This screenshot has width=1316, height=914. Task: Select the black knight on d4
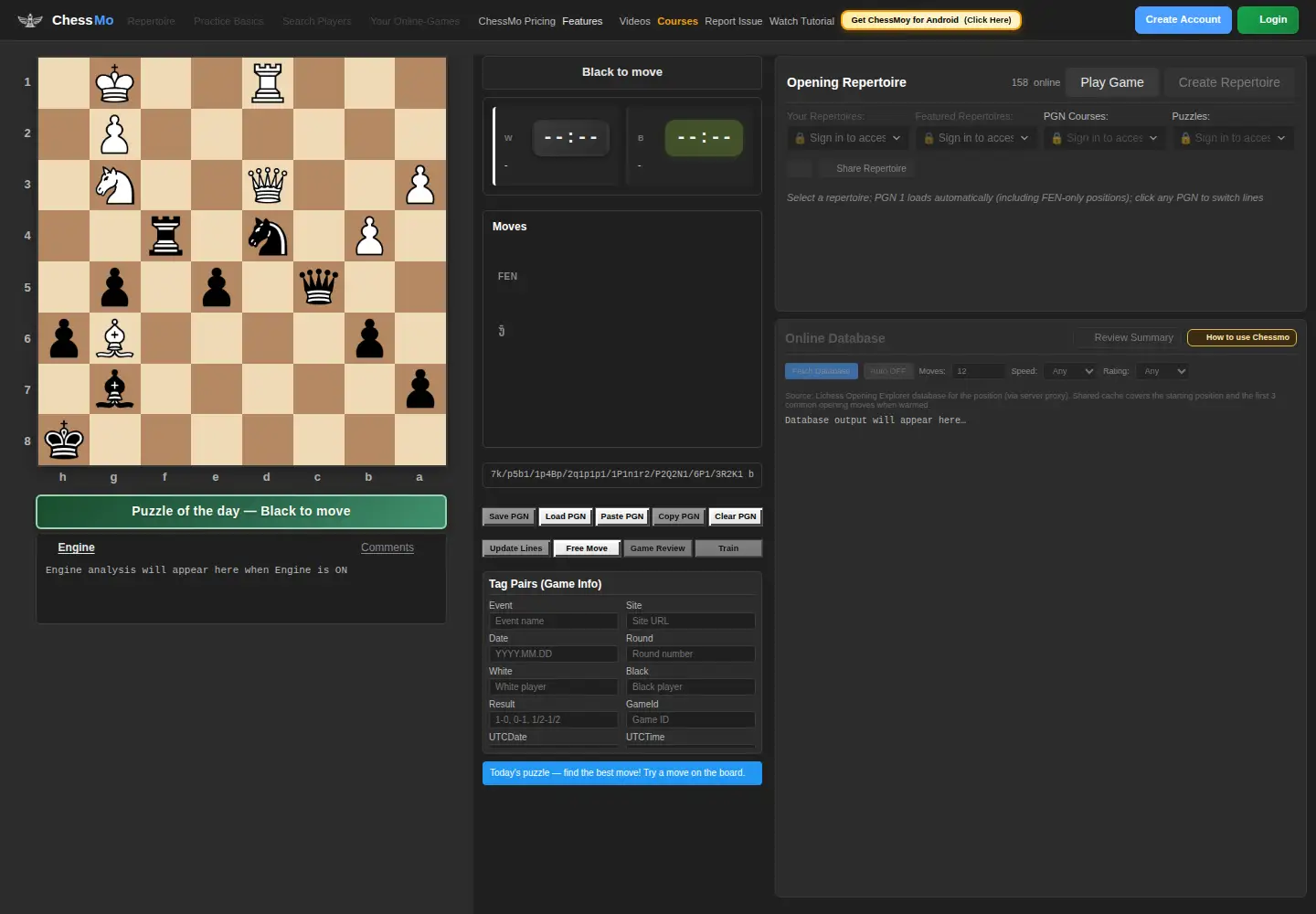(268, 236)
